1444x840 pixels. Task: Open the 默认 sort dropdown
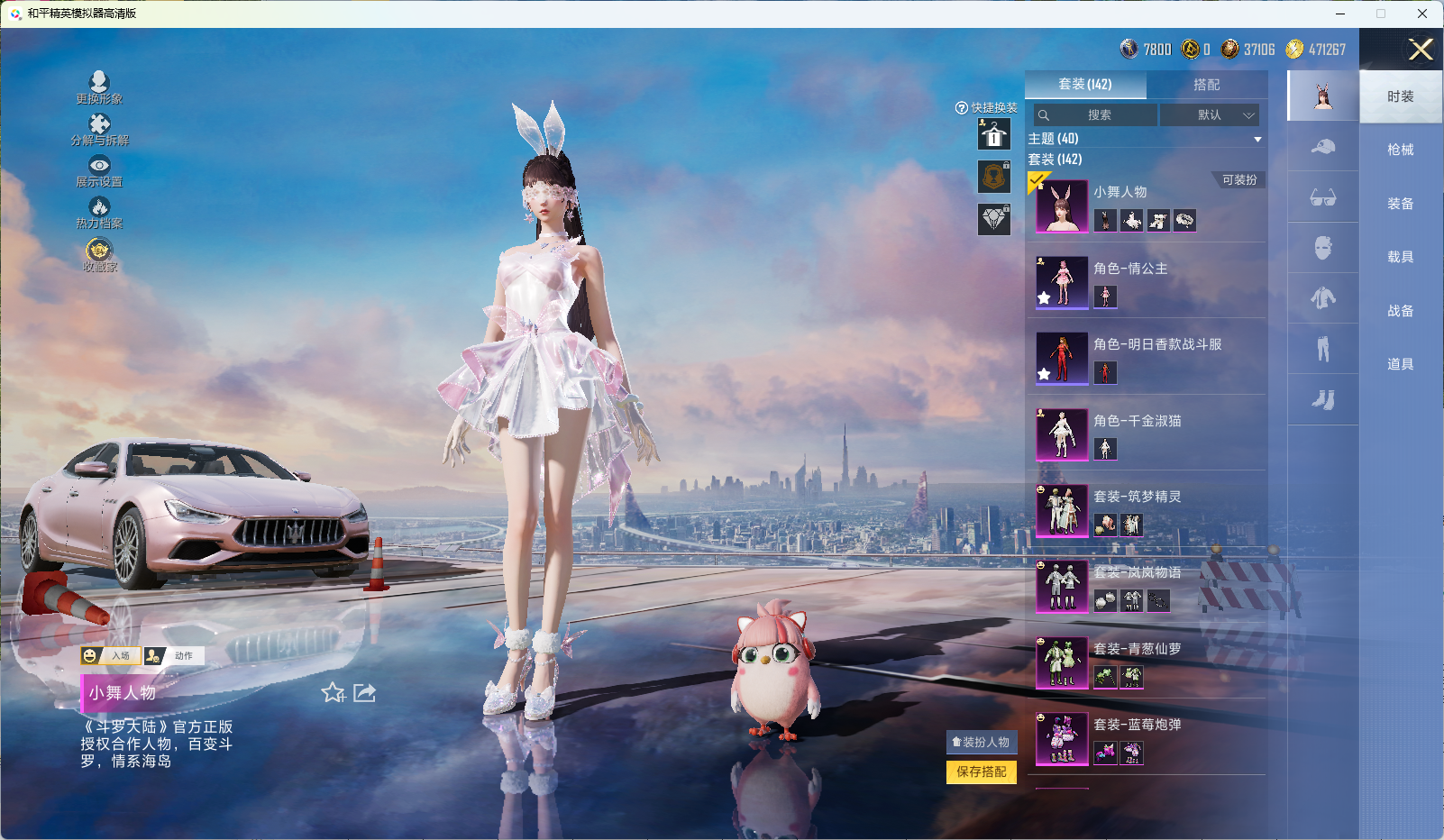(x=1210, y=115)
